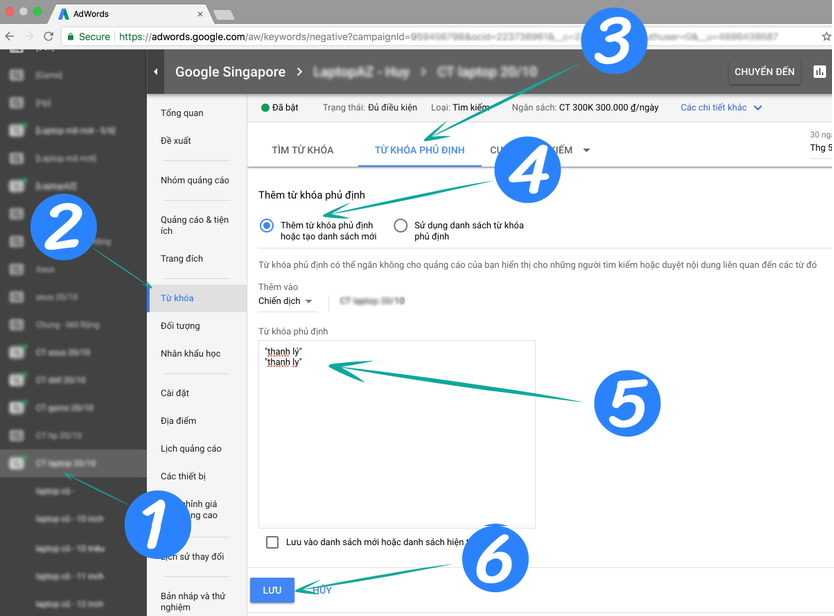The height and width of the screenshot is (616, 834).
Task: Click the Đã bật status indicator
Action: (x=280, y=107)
